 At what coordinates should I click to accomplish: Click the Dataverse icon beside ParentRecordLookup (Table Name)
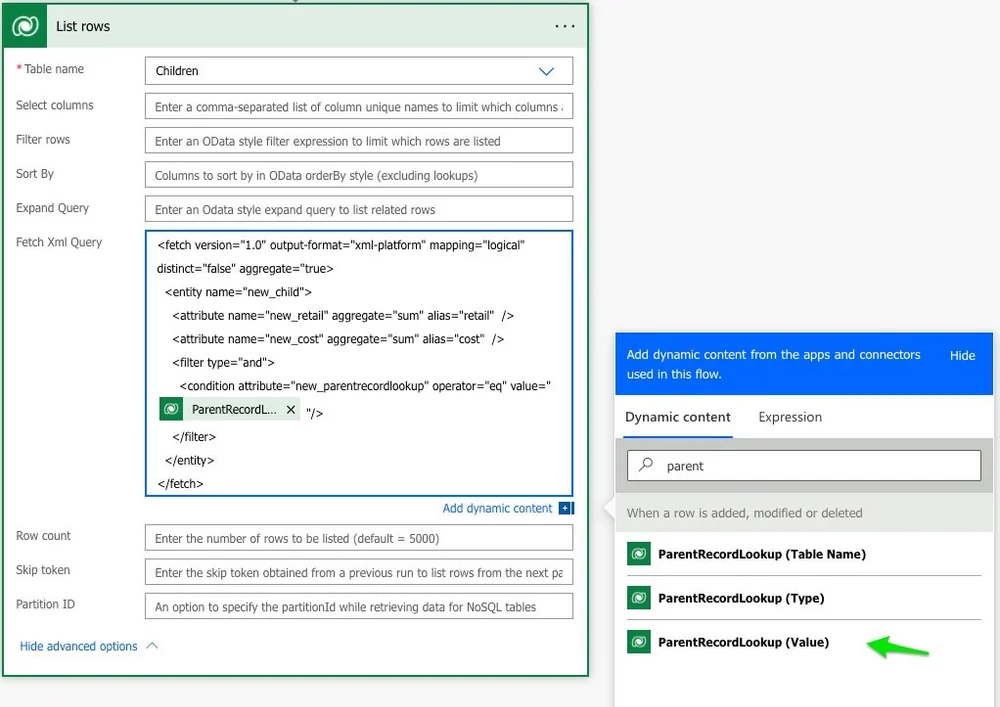[640, 553]
